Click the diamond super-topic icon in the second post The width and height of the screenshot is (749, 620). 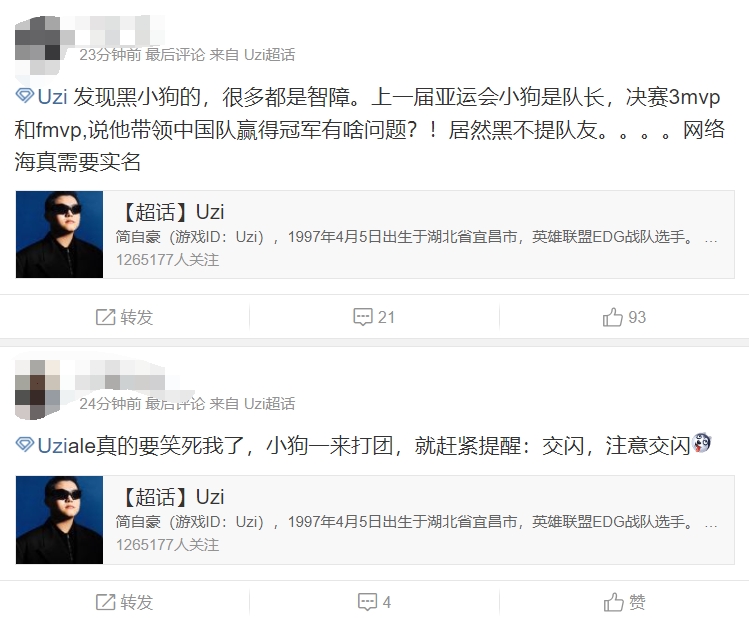(24, 444)
